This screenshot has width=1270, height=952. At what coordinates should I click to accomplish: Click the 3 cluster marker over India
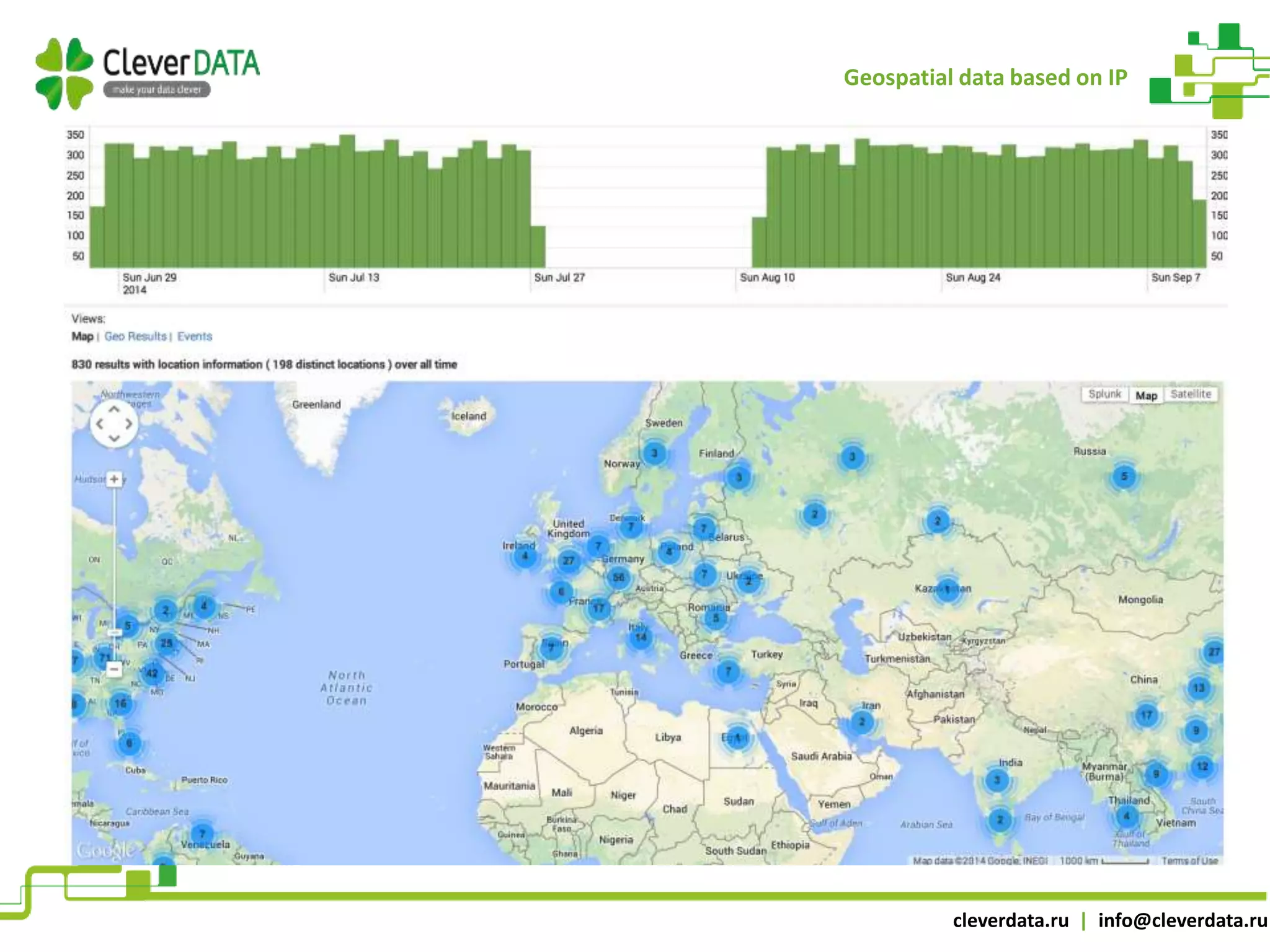click(997, 780)
